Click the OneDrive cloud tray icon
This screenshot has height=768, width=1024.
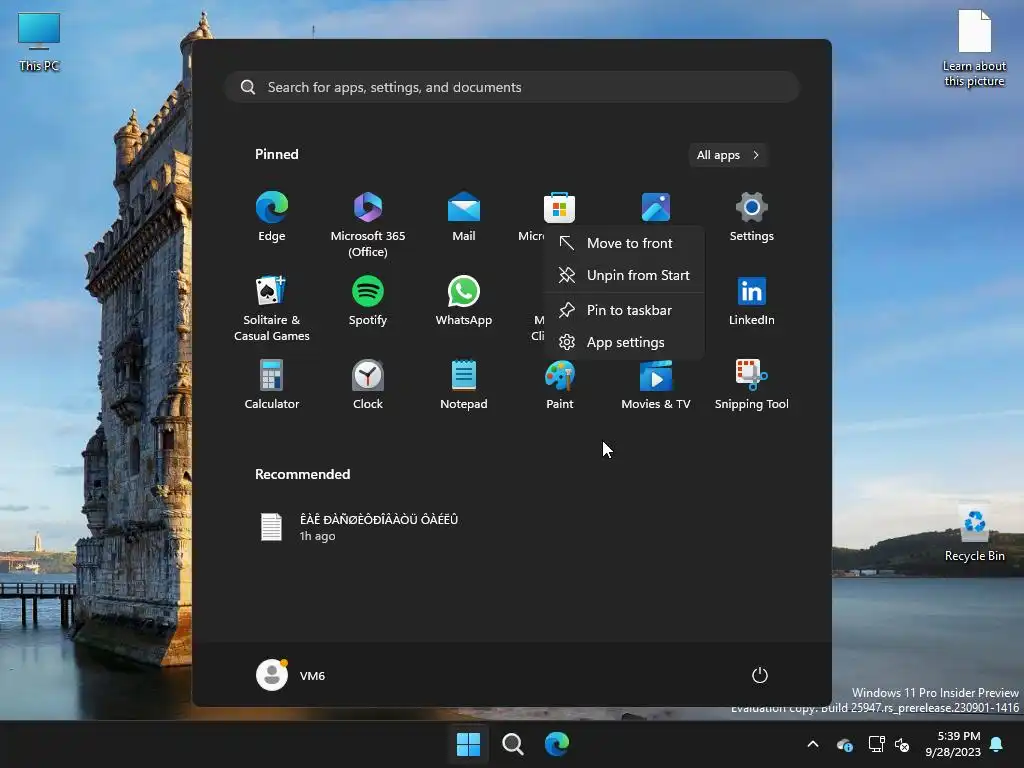[x=844, y=744]
